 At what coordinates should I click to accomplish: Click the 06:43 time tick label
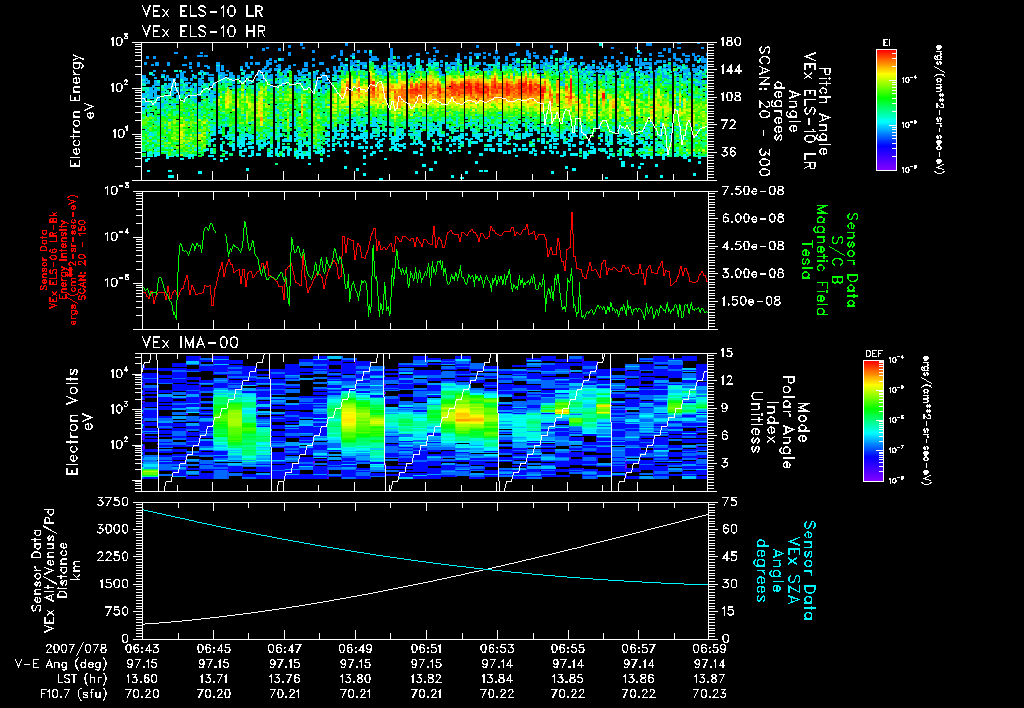(x=142, y=649)
